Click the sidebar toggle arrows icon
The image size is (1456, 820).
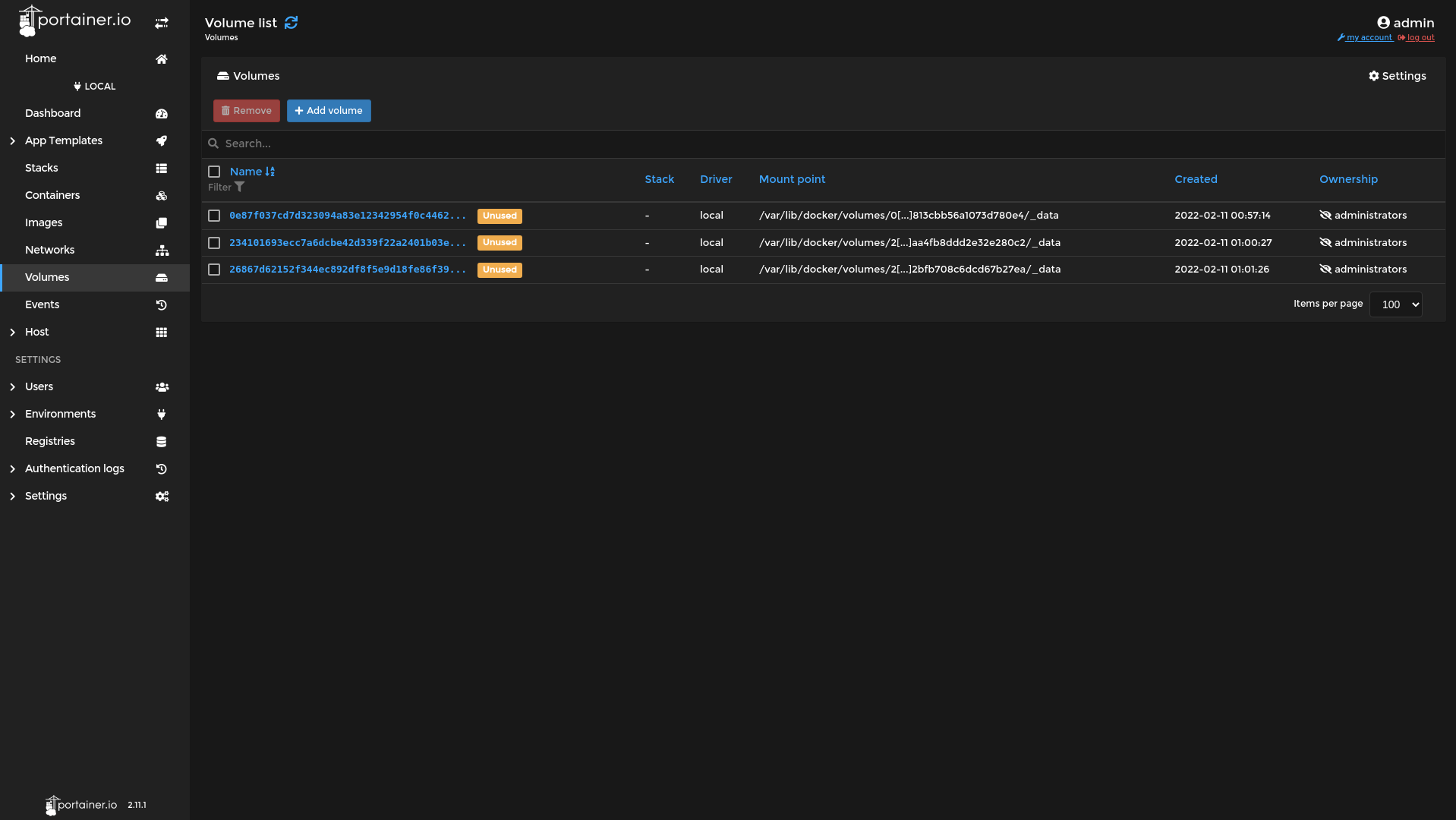(x=162, y=24)
